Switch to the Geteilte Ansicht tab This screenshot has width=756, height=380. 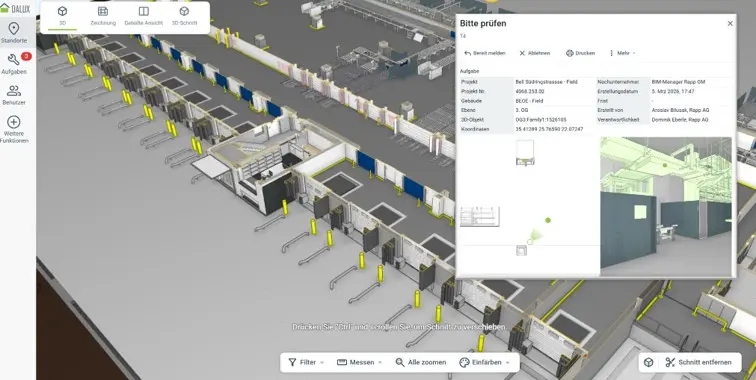click(144, 16)
